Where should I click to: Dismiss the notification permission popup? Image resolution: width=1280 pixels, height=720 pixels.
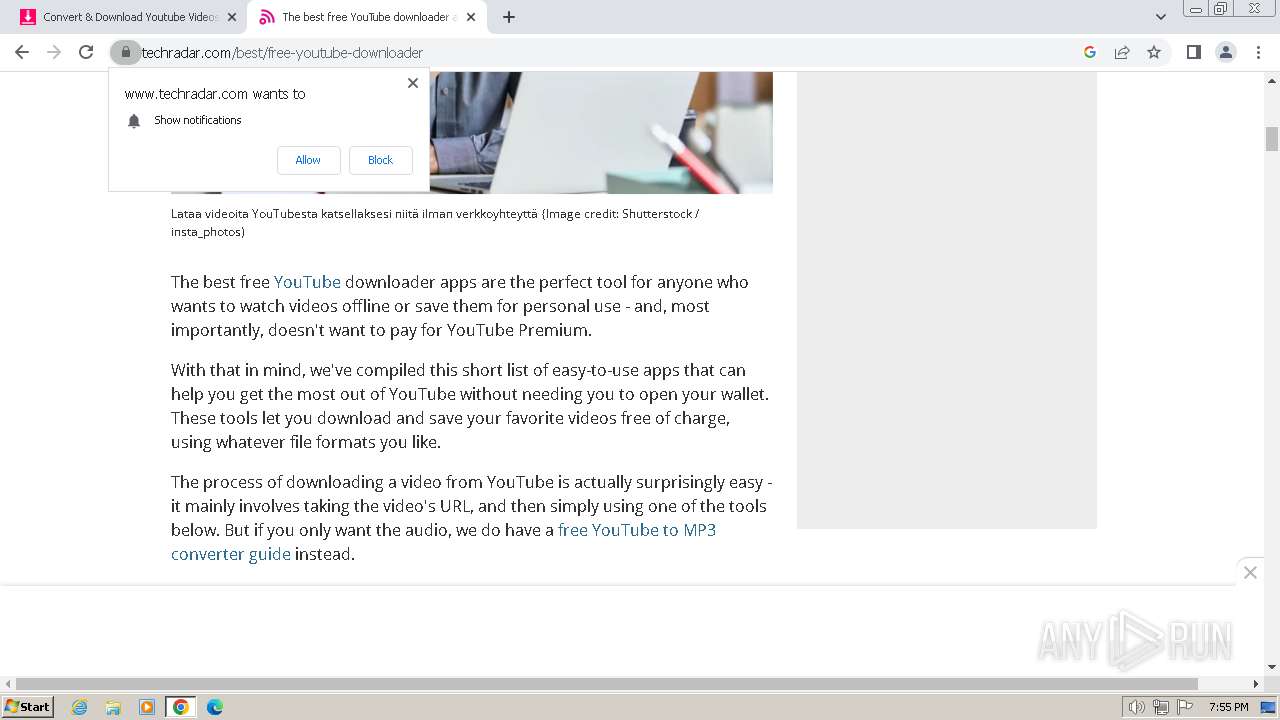click(413, 83)
